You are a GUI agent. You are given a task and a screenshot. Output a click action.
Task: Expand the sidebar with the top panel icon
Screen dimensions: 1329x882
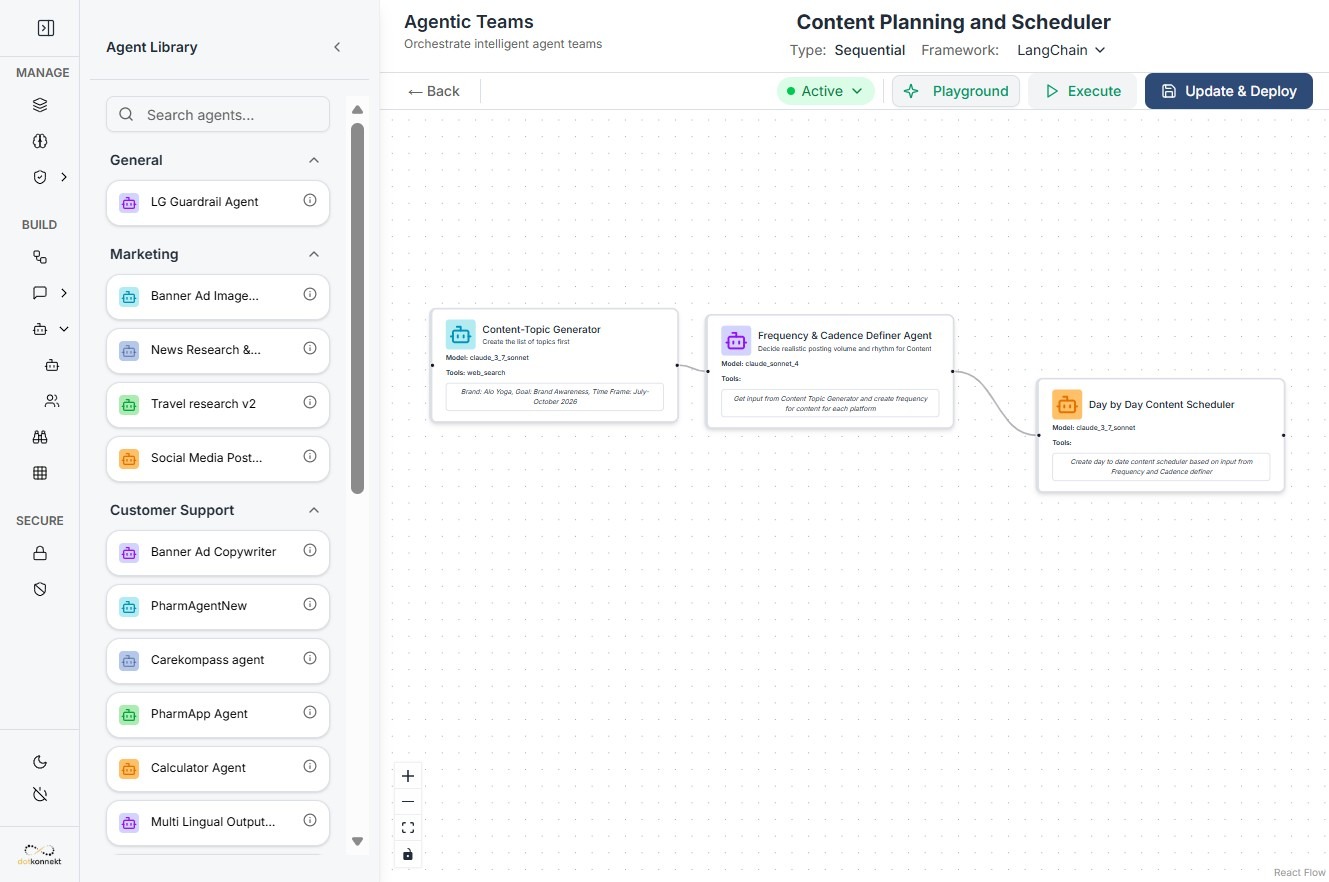(46, 28)
